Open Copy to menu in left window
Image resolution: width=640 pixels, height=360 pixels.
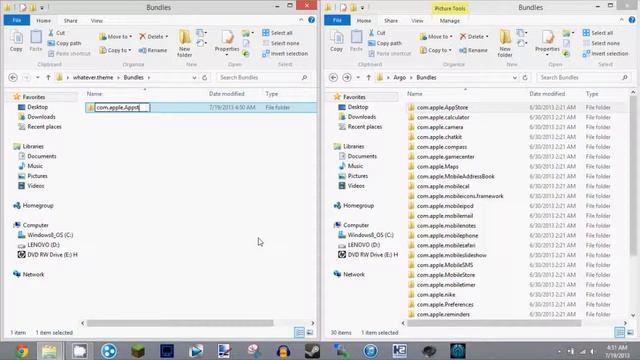(116, 50)
